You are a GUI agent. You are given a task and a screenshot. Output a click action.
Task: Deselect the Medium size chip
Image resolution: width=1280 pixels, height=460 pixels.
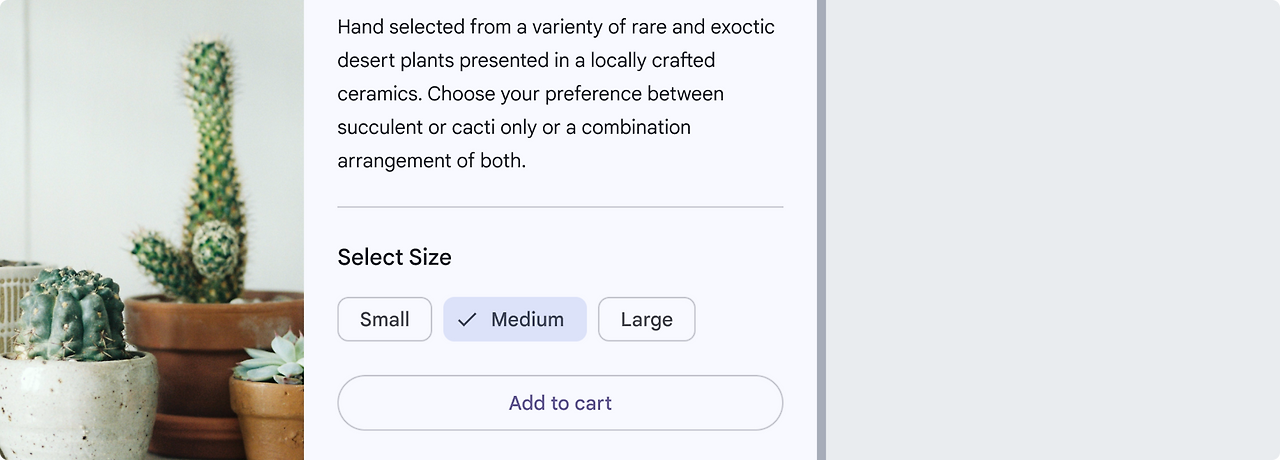point(515,319)
